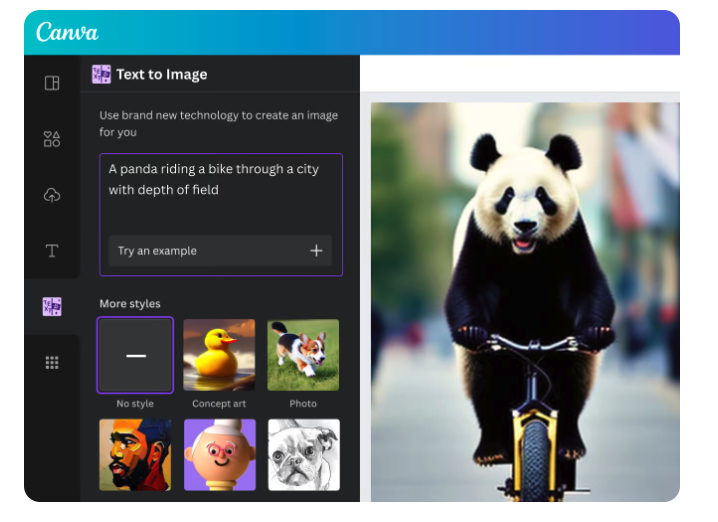Open the Apps grid icon in sidebar
718x522 pixels.
(x=52, y=363)
